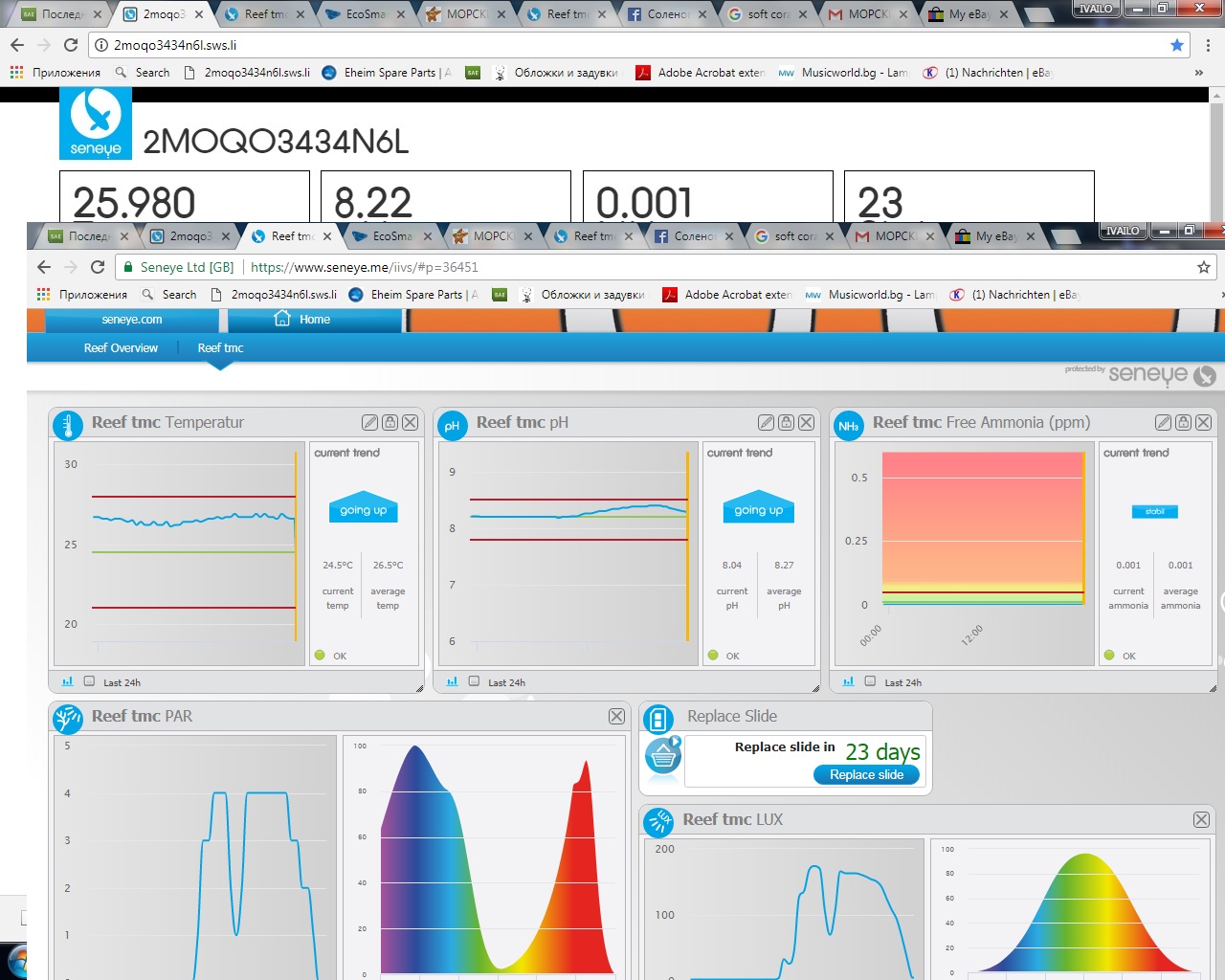
Task: Go to seneye.com link
Action: click(x=132, y=320)
